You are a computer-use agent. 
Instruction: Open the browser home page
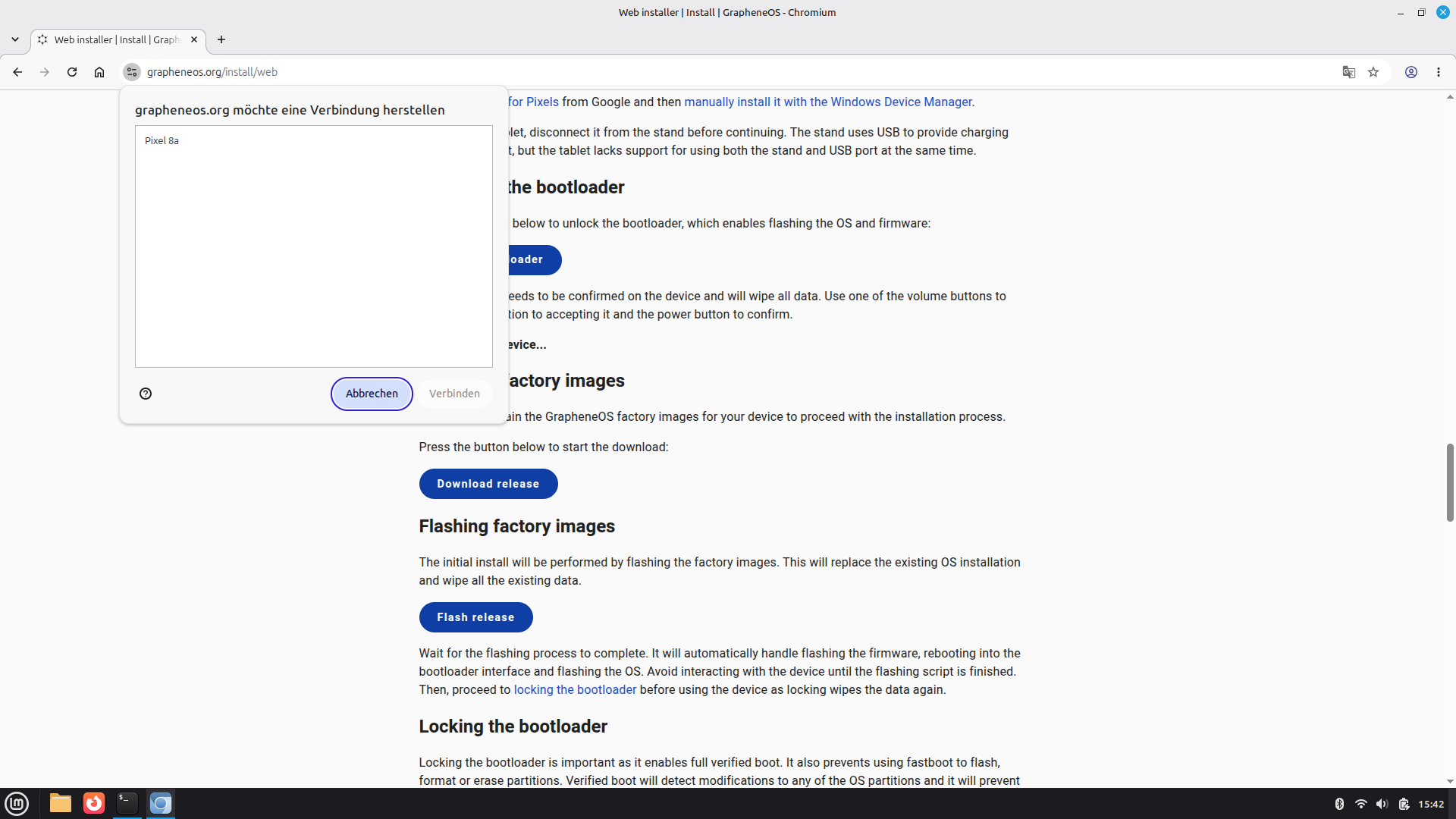click(x=99, y=72)
